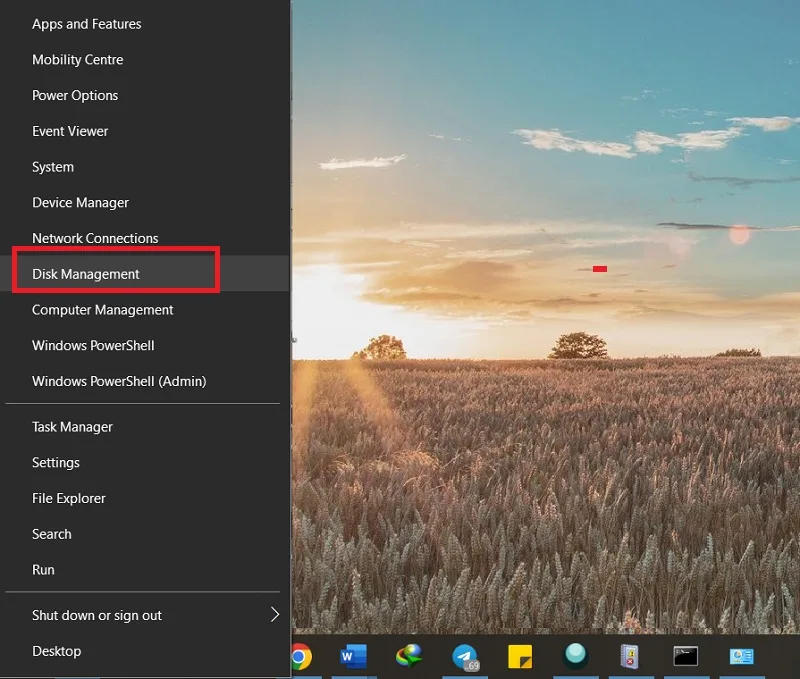Choose Disk Management

tap(145, 274)
